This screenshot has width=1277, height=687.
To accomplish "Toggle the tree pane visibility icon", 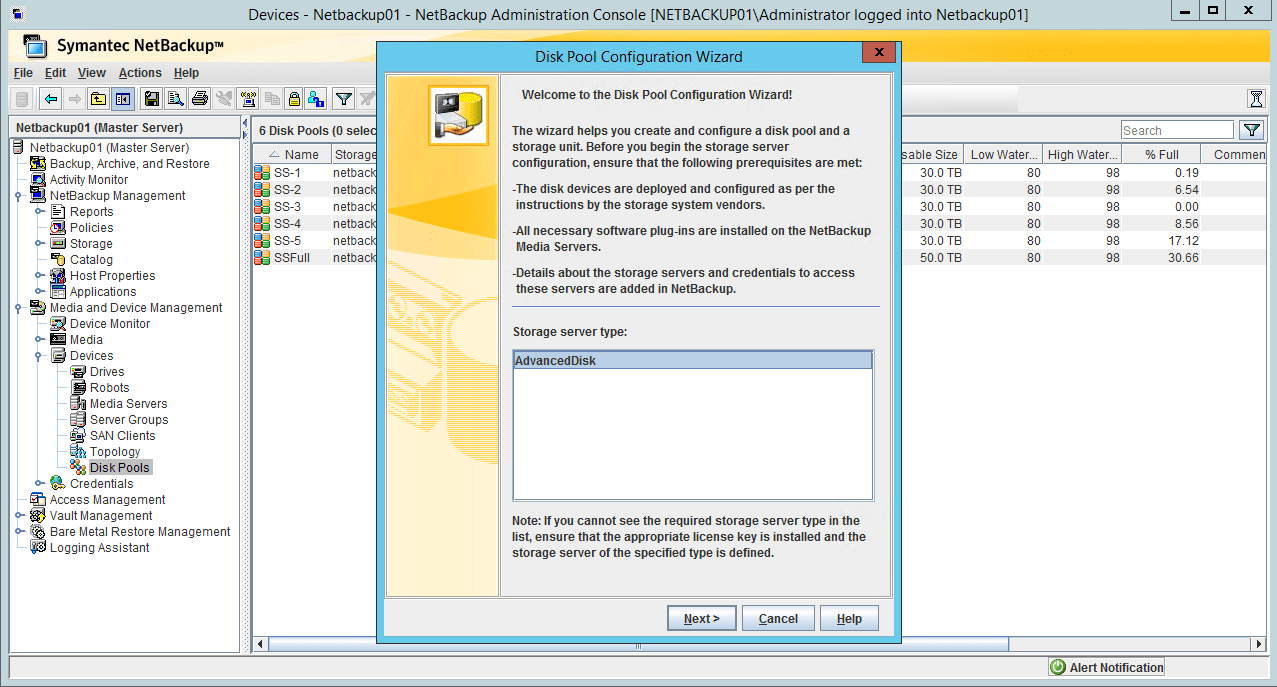I will (120, 98).
